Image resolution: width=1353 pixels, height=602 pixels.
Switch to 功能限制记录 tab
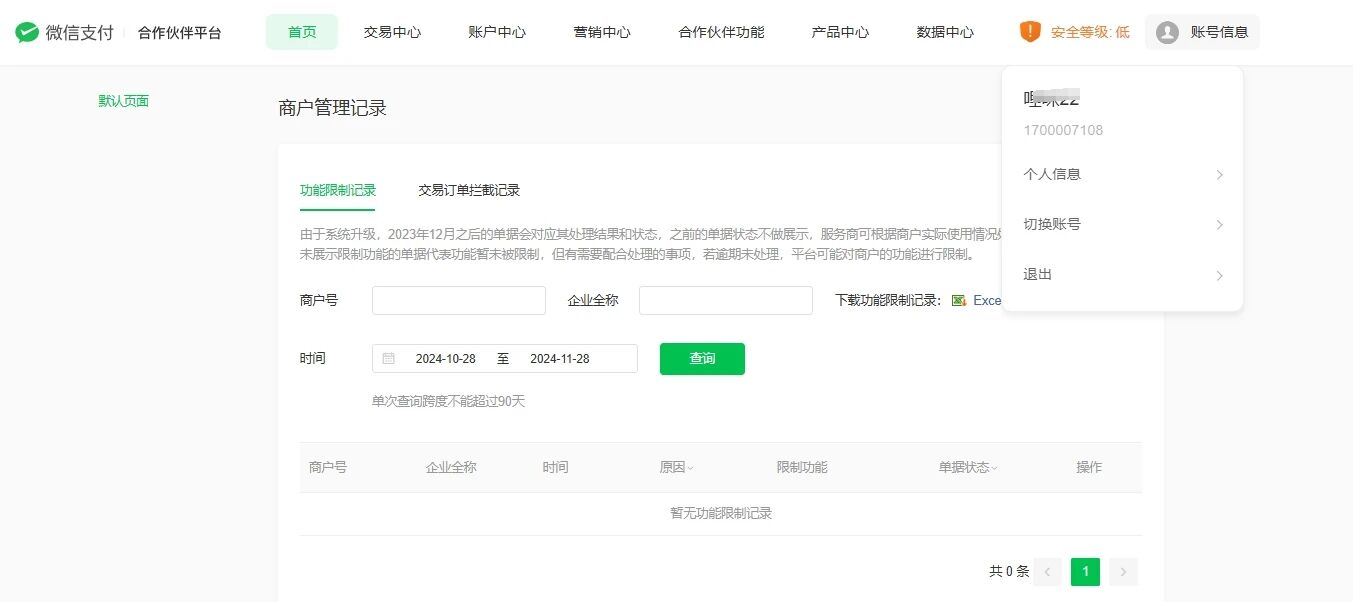point(338,190)
